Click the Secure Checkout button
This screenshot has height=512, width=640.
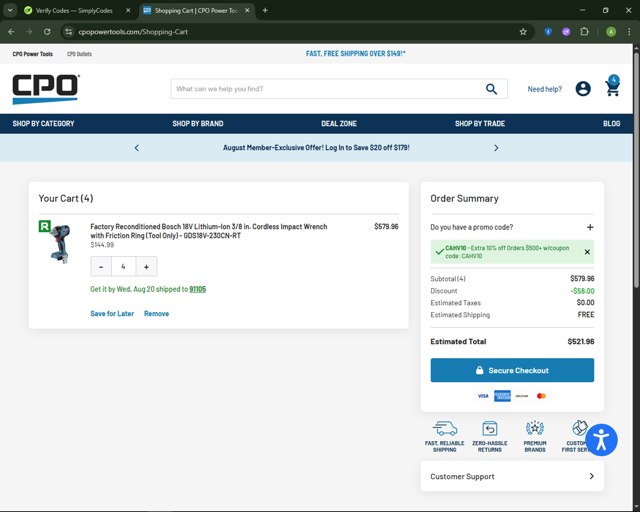[x=512, y=370]
